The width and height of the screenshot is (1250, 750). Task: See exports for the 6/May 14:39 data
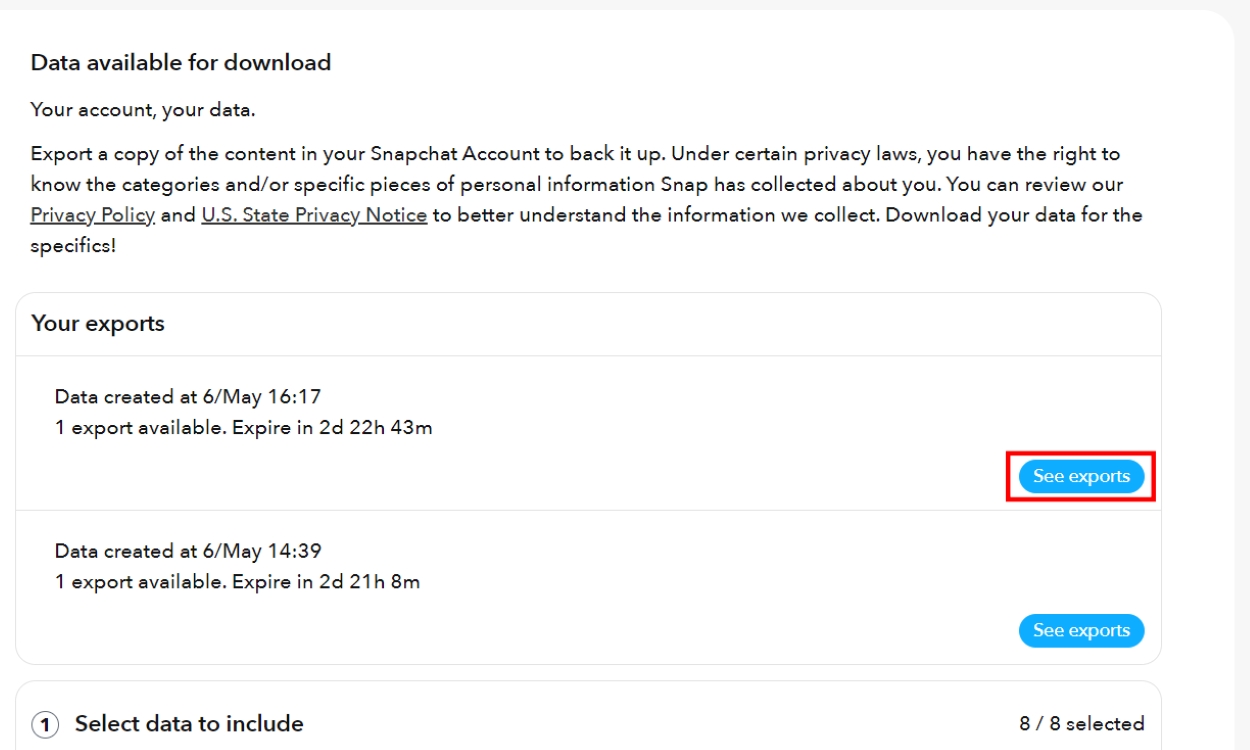coord(1081,630)
